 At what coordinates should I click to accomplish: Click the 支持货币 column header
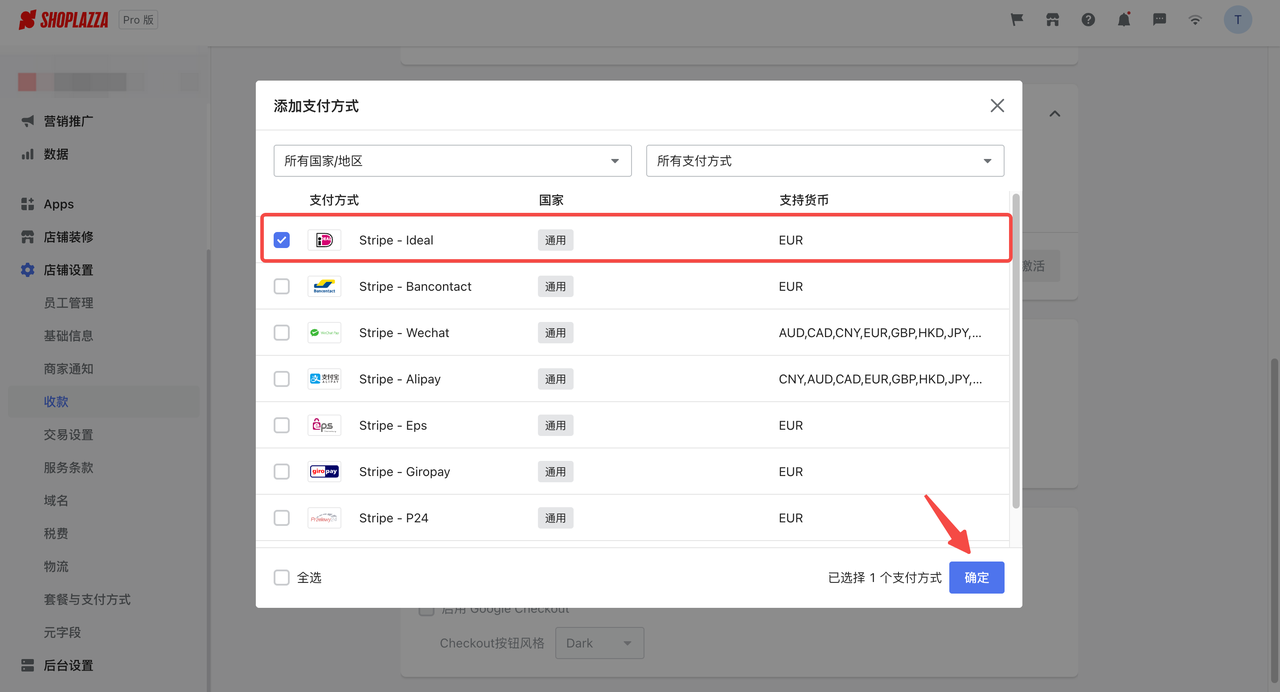click(804, 200)
